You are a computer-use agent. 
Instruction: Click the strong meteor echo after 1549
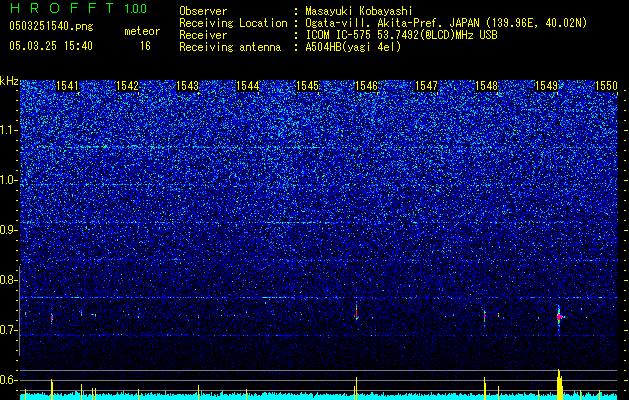tap(559, 317)
